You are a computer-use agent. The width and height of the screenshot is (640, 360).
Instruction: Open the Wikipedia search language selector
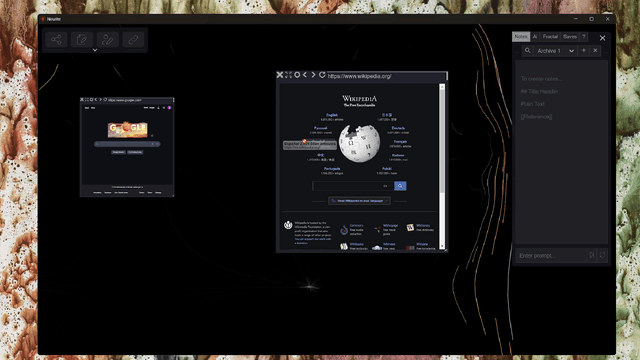tap(387, 186)
